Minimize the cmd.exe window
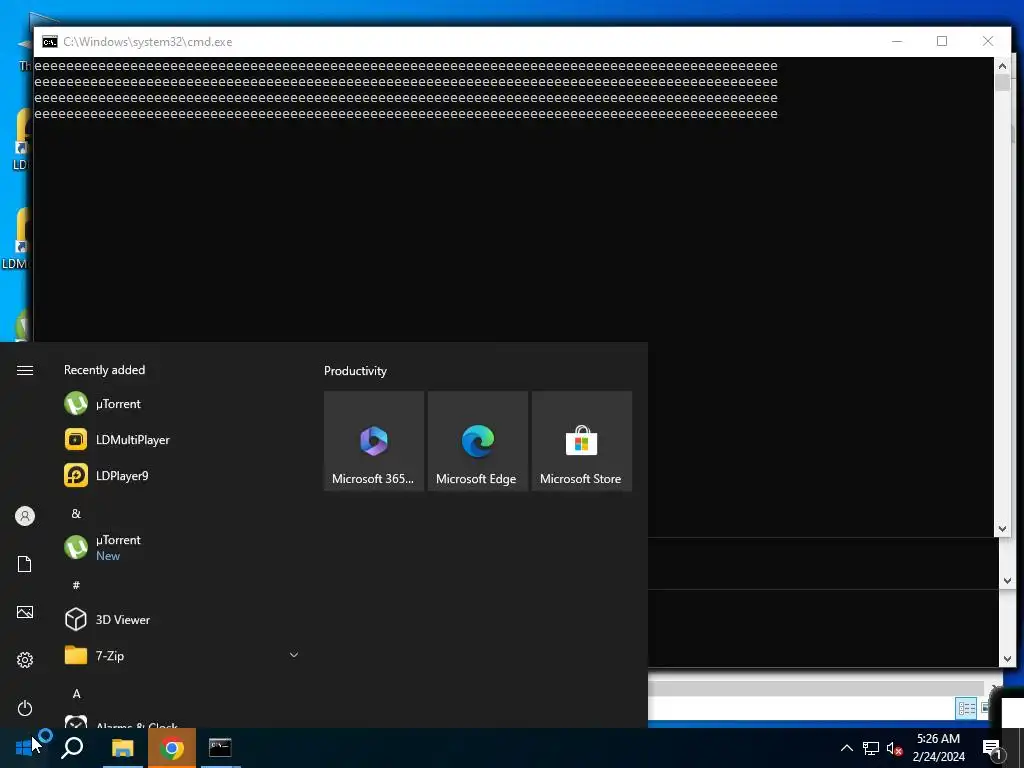The height and width of the screenshot is (768, 1024). pyautogui.click(x=897, y=41)
